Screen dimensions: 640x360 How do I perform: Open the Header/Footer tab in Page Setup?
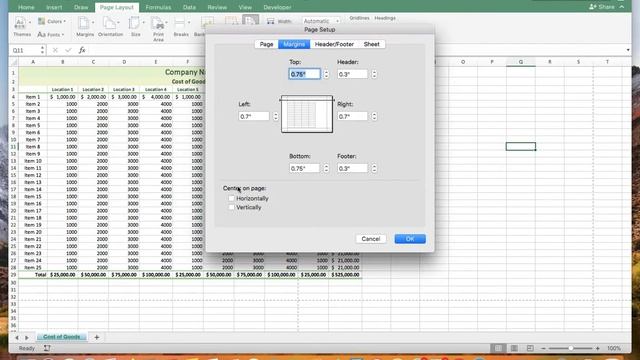(x=334, y=44)
